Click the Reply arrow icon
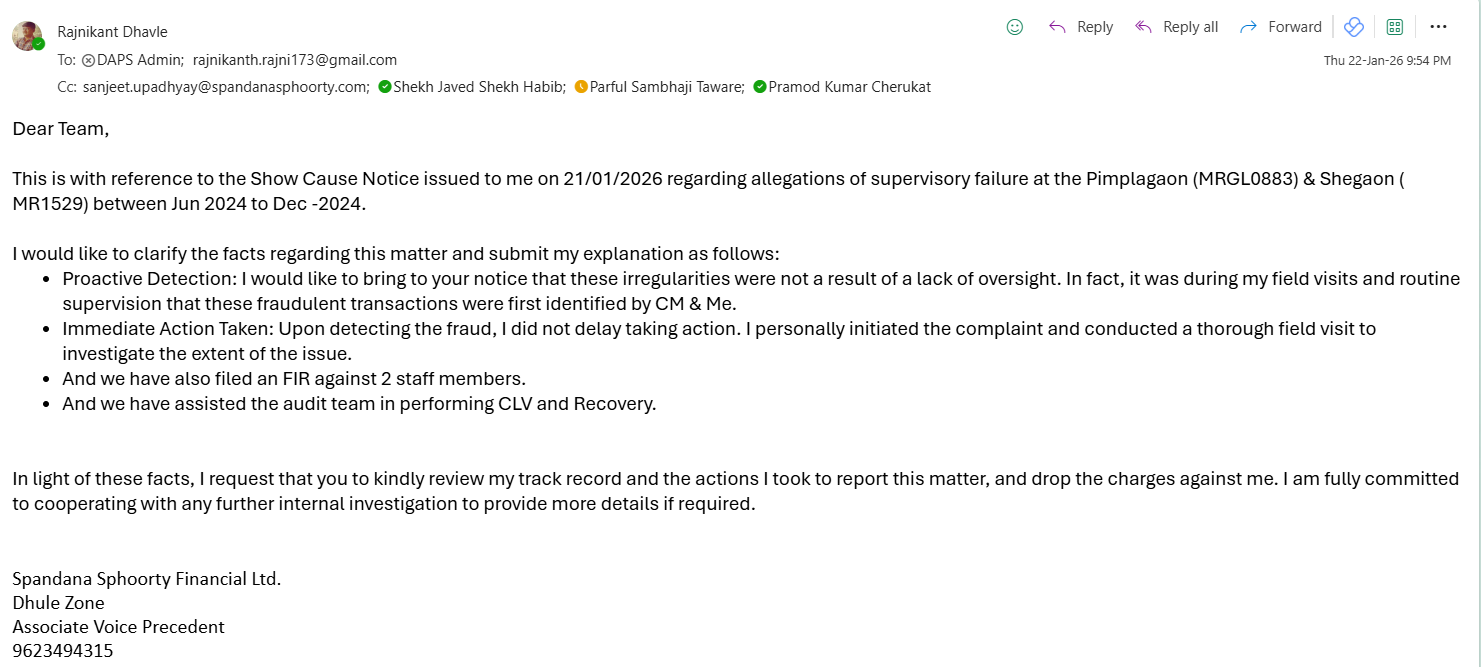Image resolution: width=1481 pixels, height=667 pixels. click(1057, 27)
